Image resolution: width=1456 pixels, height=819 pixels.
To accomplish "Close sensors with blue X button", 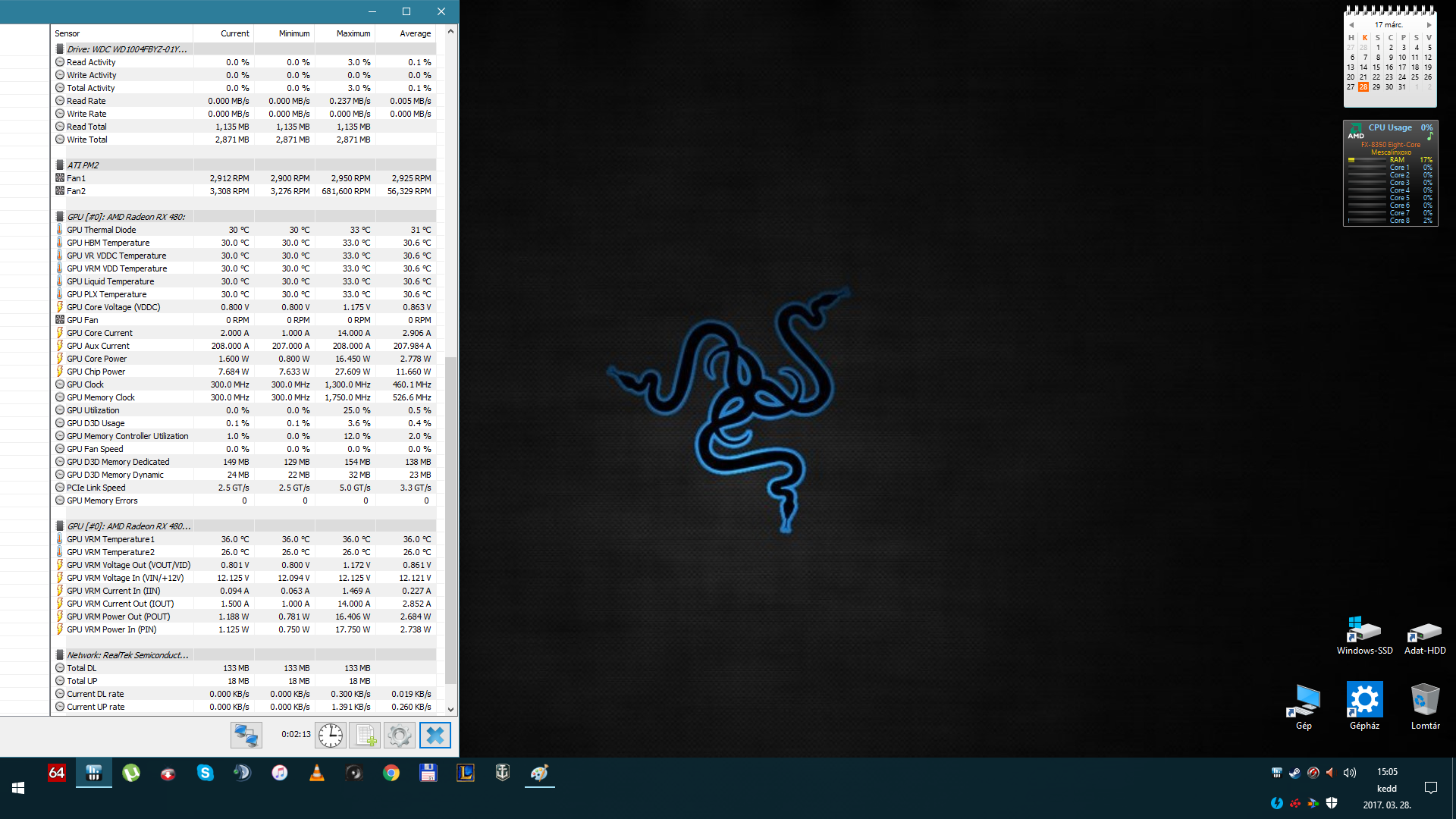I will 435,735.
